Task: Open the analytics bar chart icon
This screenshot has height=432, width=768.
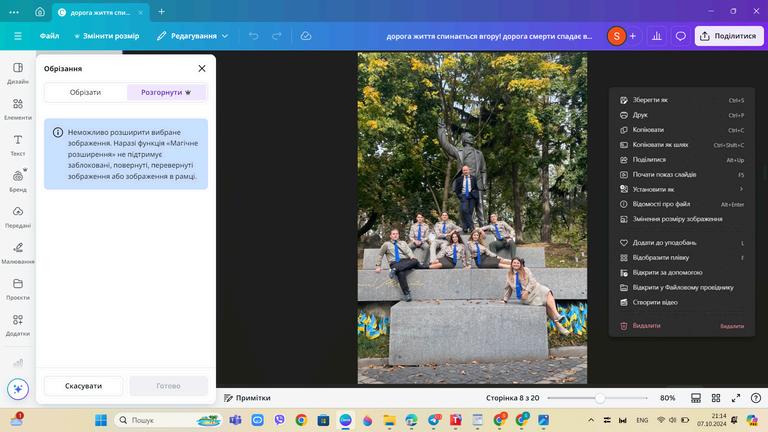Action: pyautogui.click(x=657, y=36)
